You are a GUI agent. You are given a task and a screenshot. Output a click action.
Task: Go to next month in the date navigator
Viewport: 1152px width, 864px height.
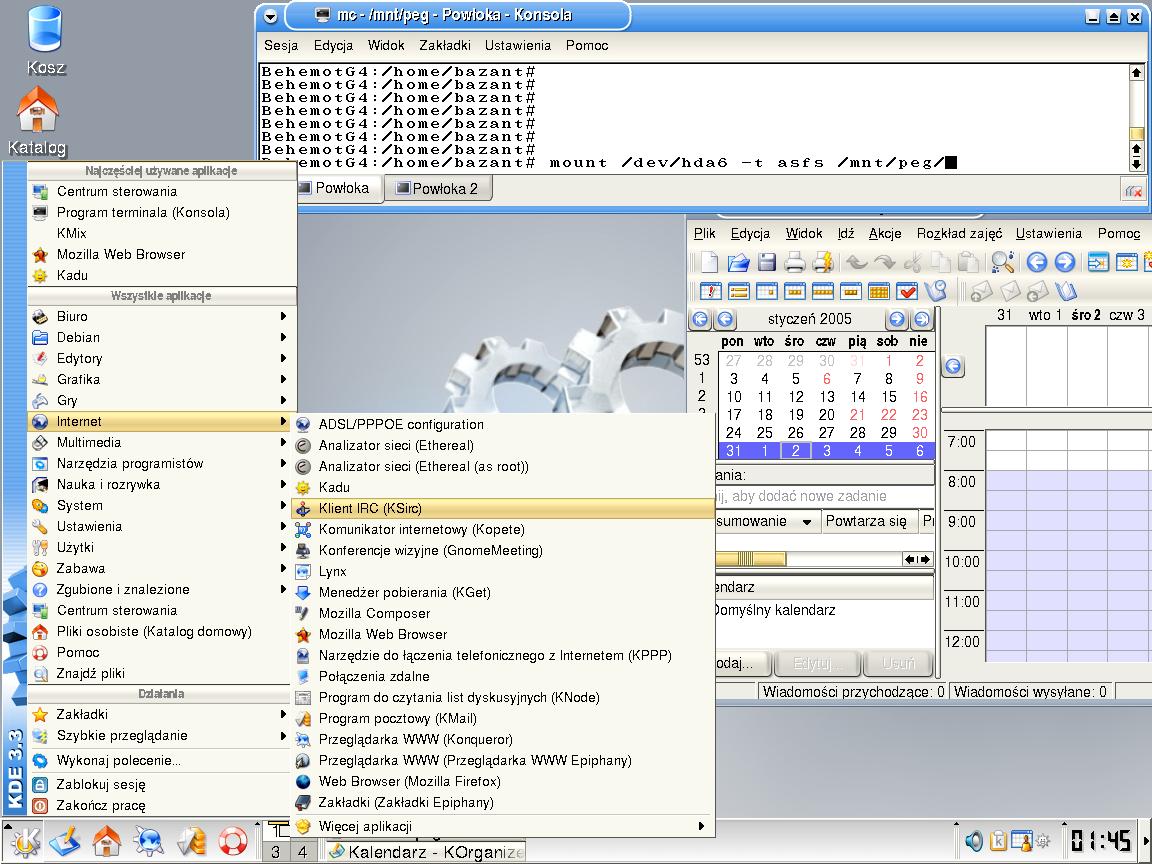click(x=896, y=319)
